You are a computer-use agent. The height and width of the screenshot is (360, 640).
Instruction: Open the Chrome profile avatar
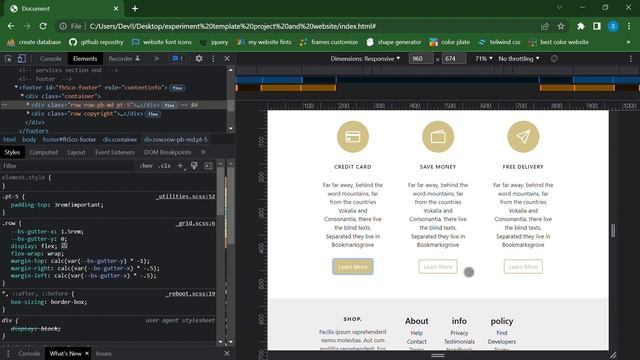tap(613, 26)
